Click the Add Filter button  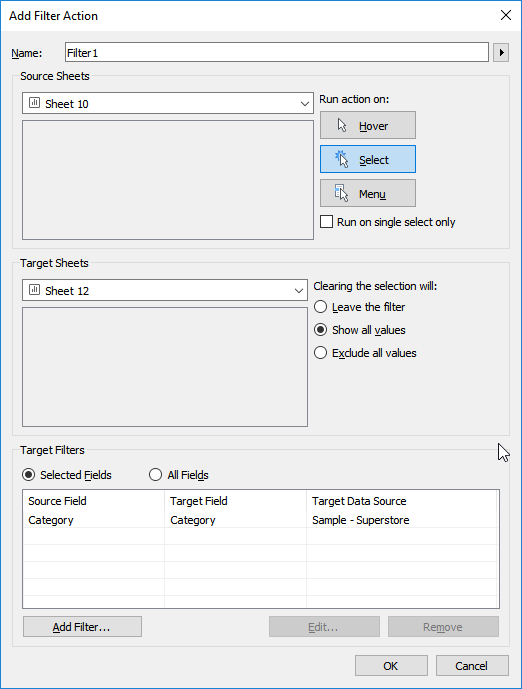click(83, 627)
